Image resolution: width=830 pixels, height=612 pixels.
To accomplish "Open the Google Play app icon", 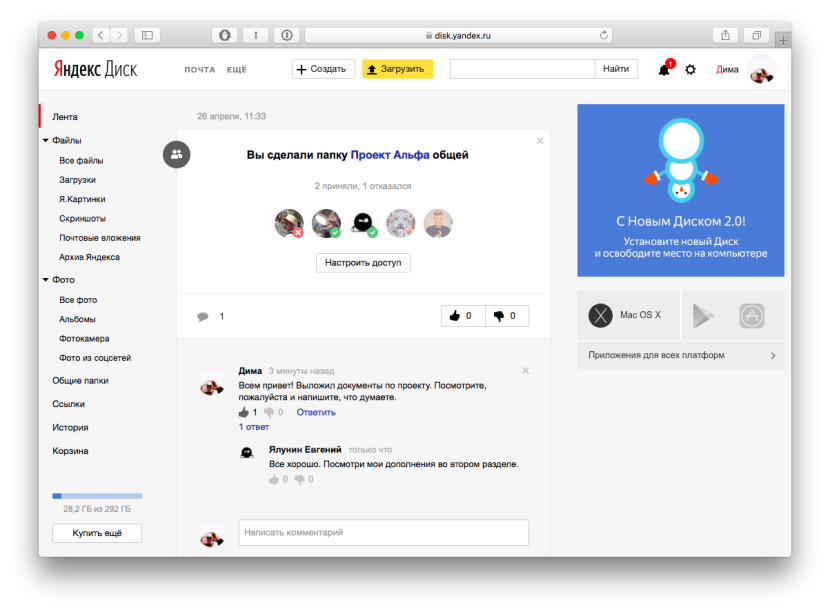I will tap(706, 316).
